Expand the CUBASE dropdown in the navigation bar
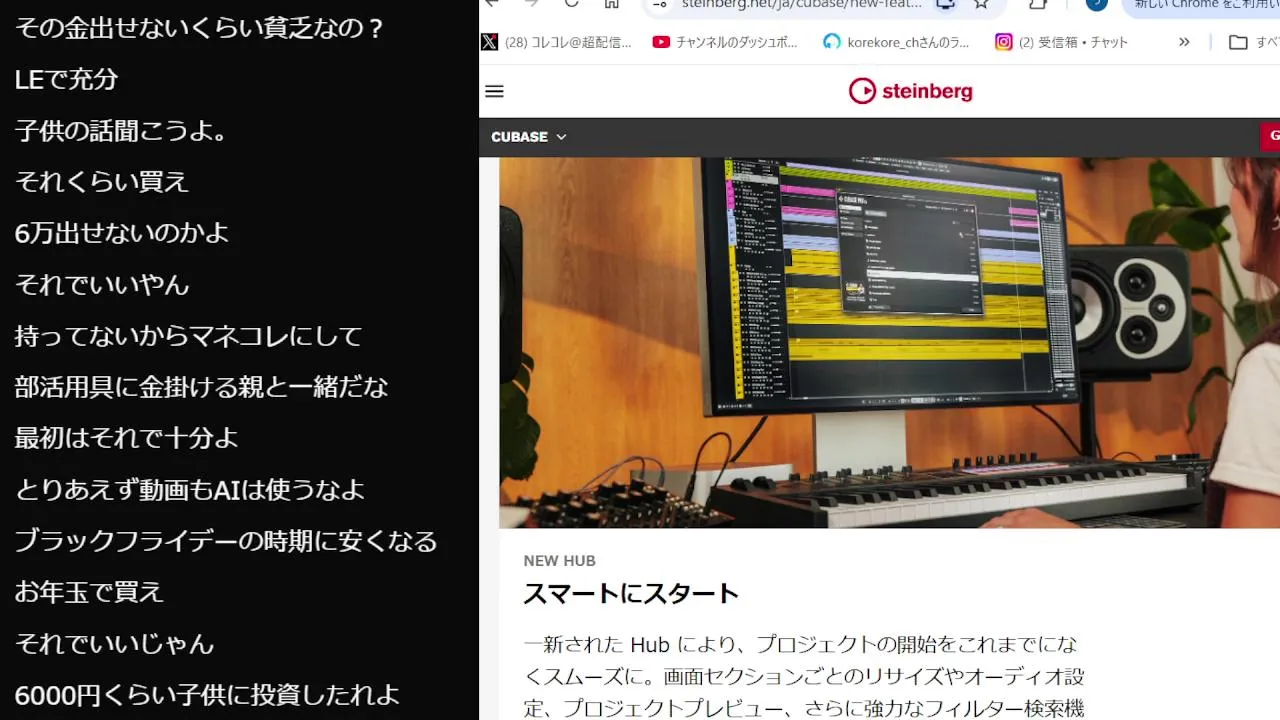This screenshot has width=1280, height=720. (529, 137)
